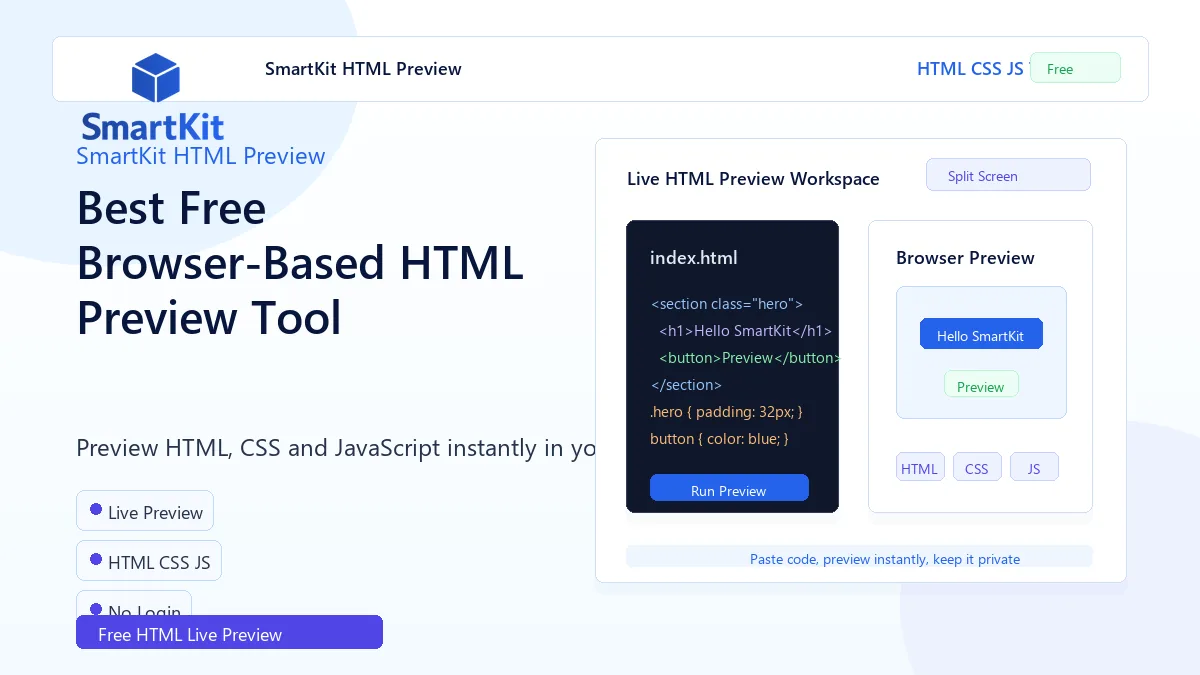Click the Split Screen button
Viewport: 1200px width, 675px height.
1008,175
